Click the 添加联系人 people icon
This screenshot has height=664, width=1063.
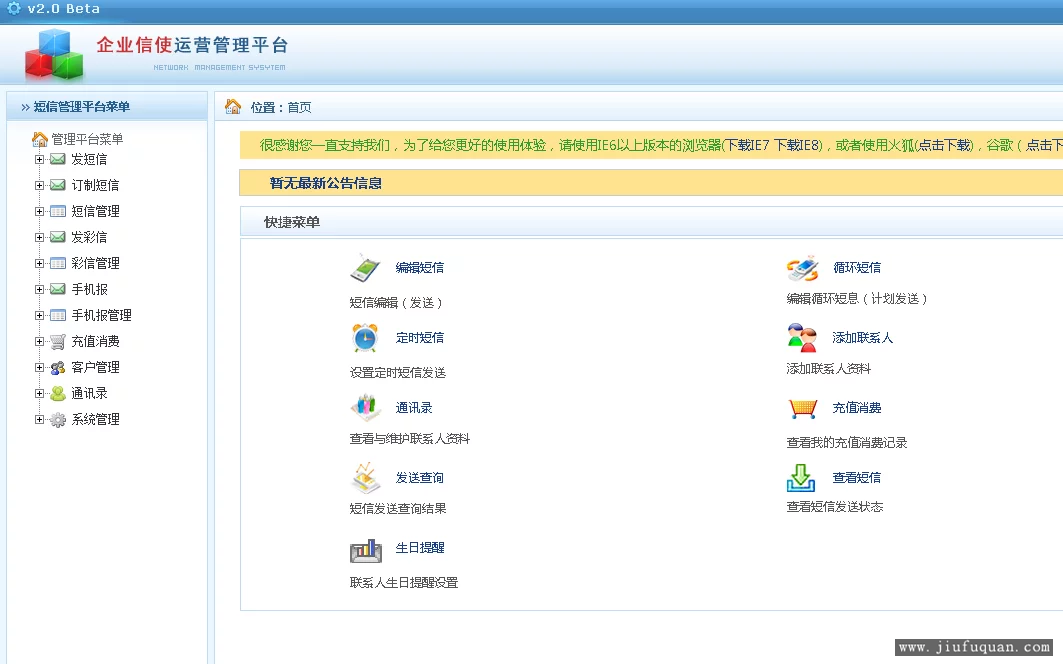(802, 338)
